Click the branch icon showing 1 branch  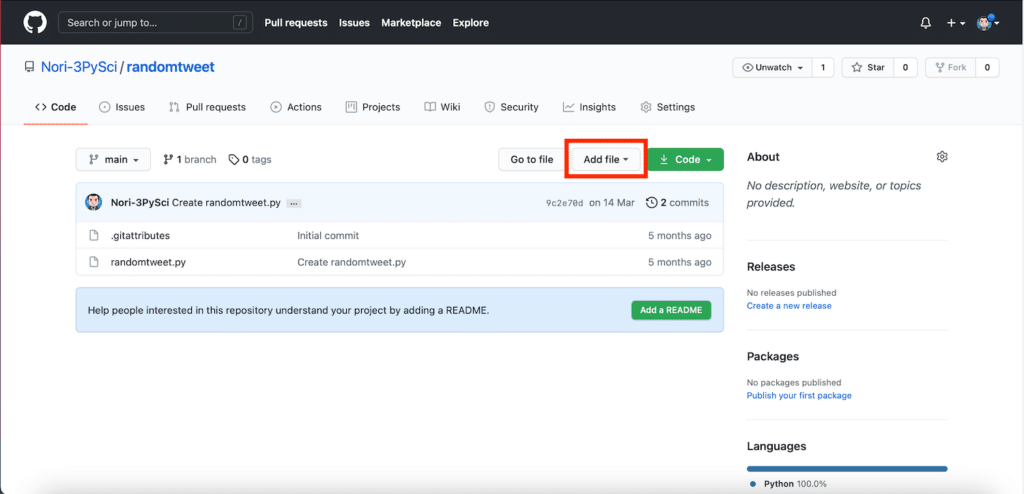tap(169, 160)
